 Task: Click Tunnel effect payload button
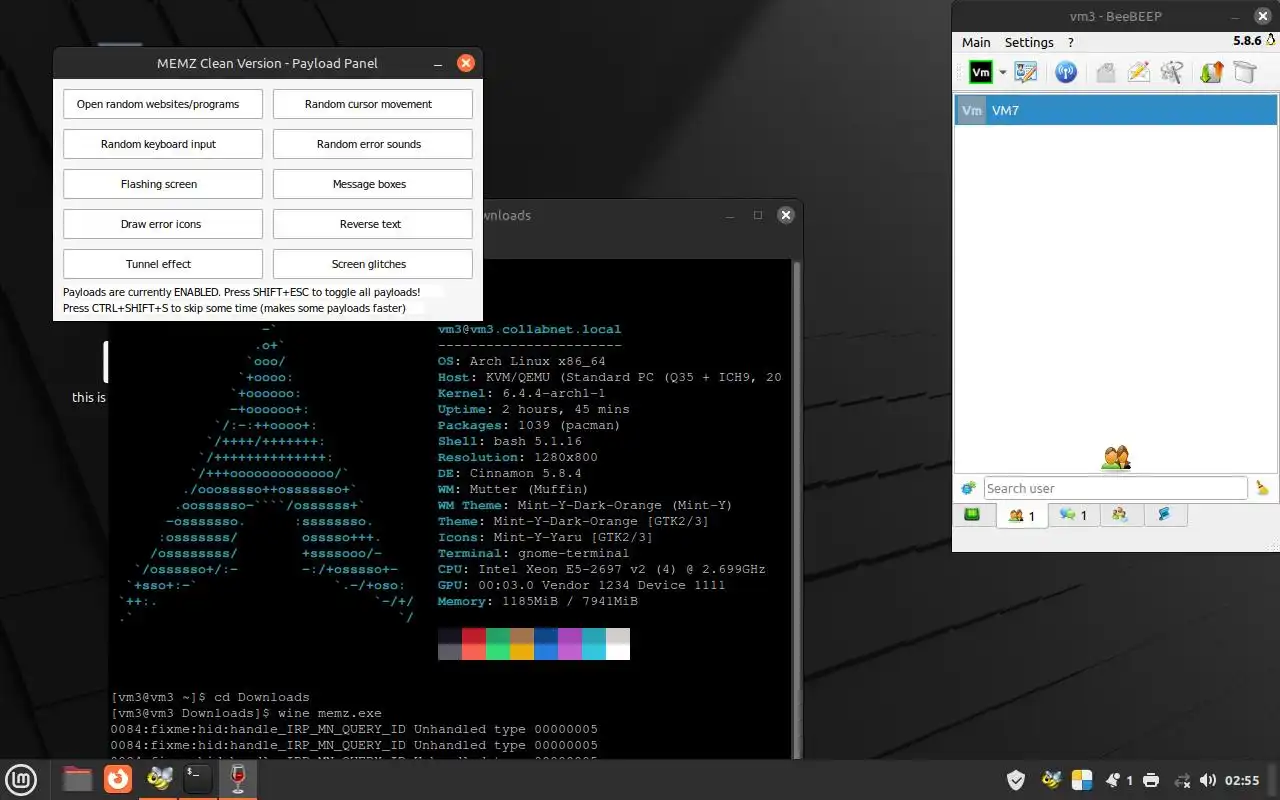click(163, 264)
